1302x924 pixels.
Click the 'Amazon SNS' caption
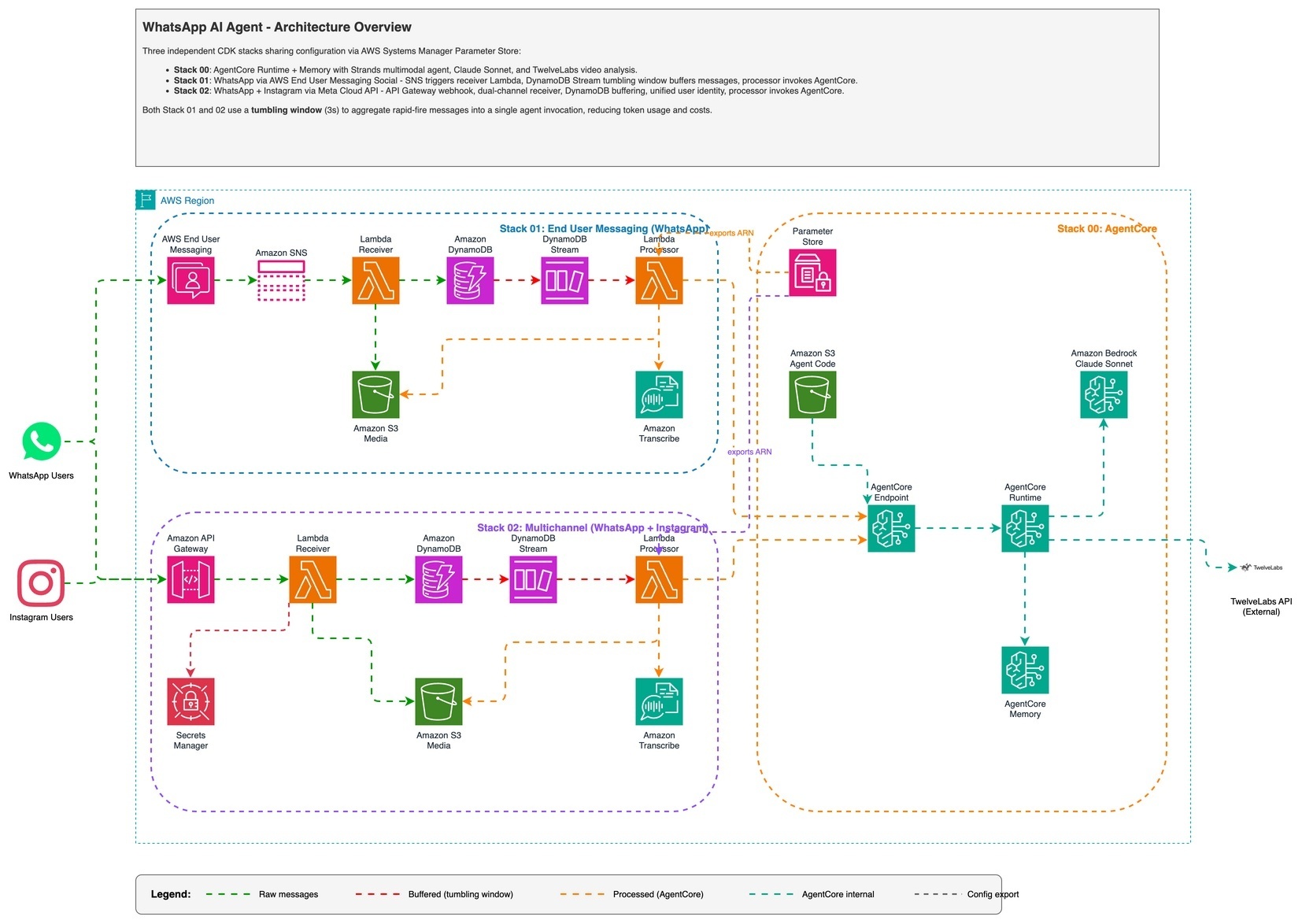point(281,253)
